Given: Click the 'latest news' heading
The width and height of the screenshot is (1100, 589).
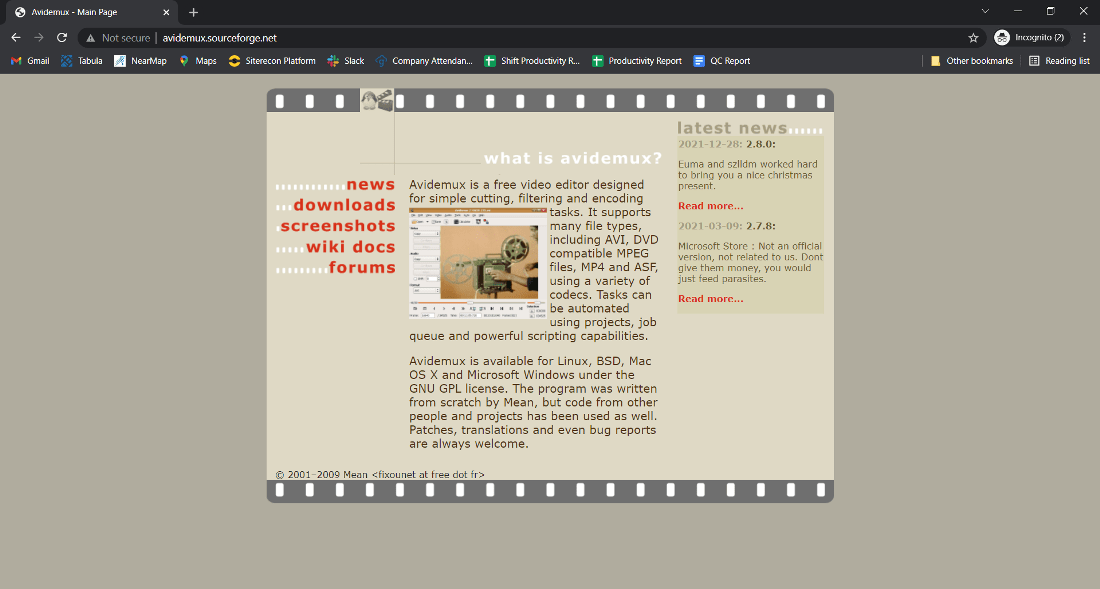Looking at the screenshot, I should coord(732,128).
